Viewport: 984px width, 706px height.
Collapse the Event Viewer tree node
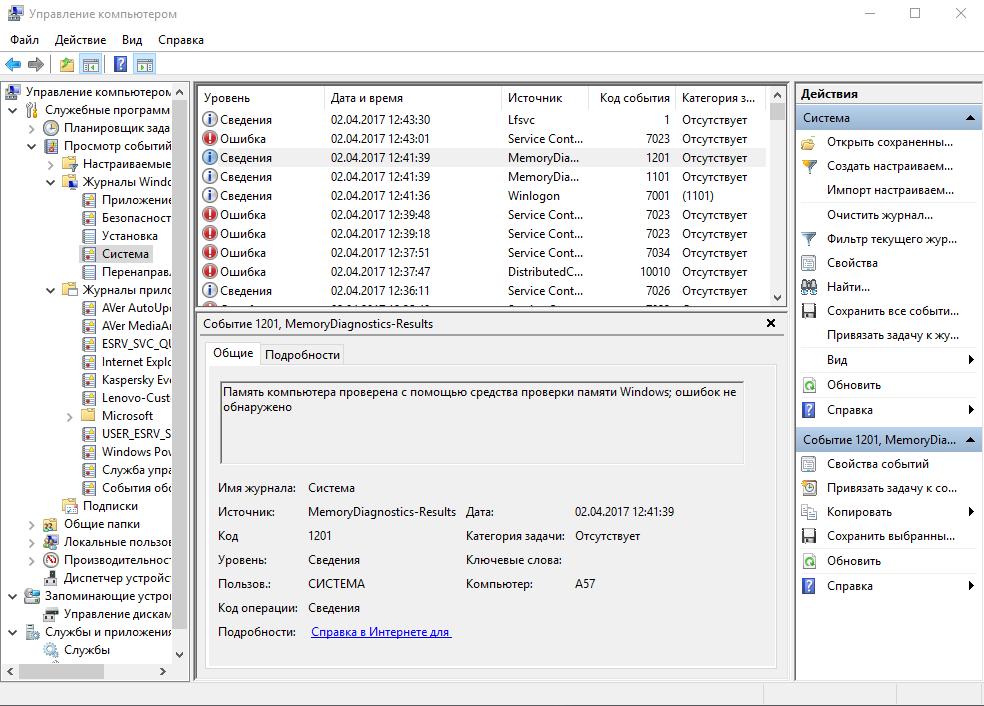pos(31,146)
